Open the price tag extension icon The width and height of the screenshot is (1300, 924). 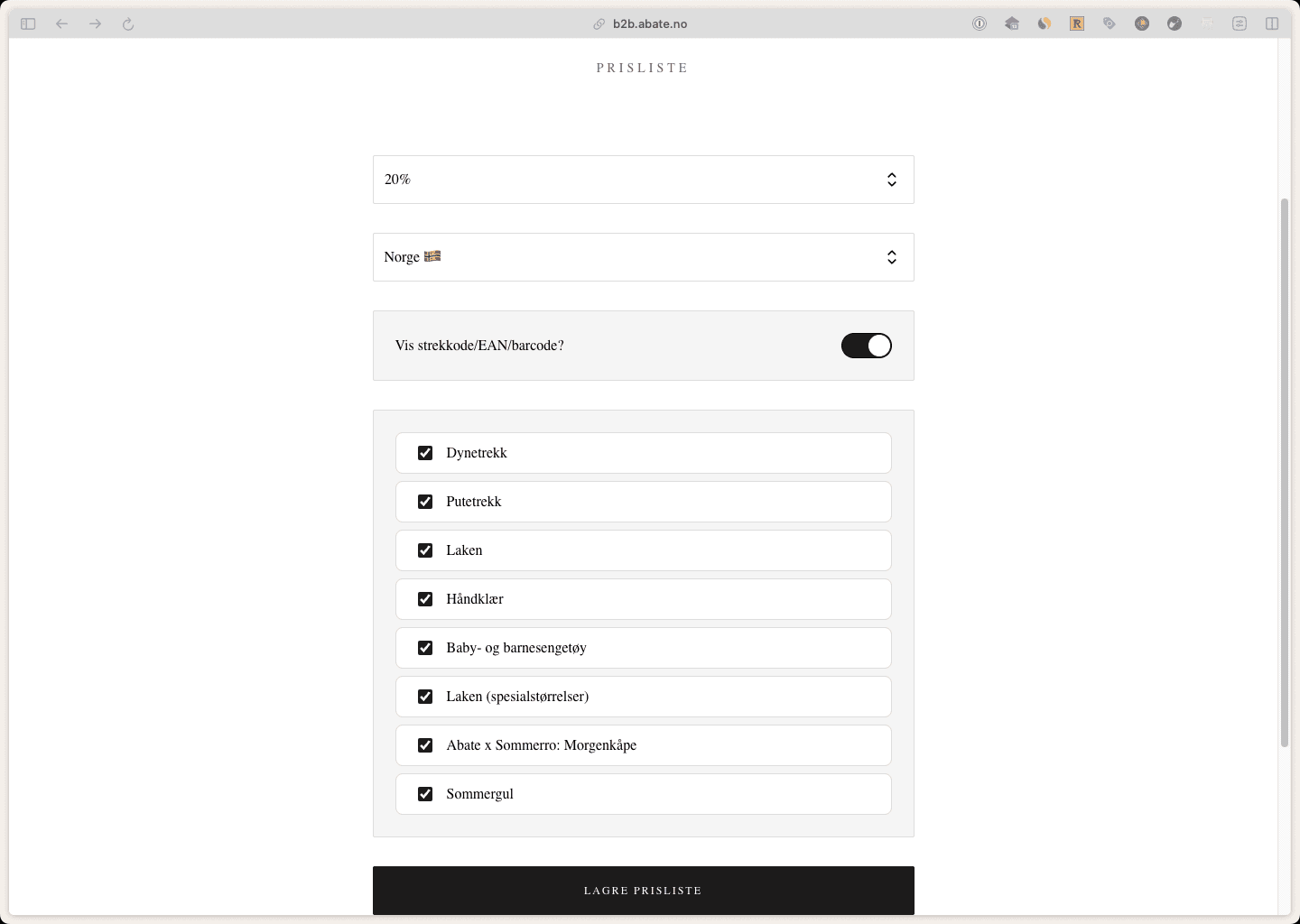point(1110,24)
